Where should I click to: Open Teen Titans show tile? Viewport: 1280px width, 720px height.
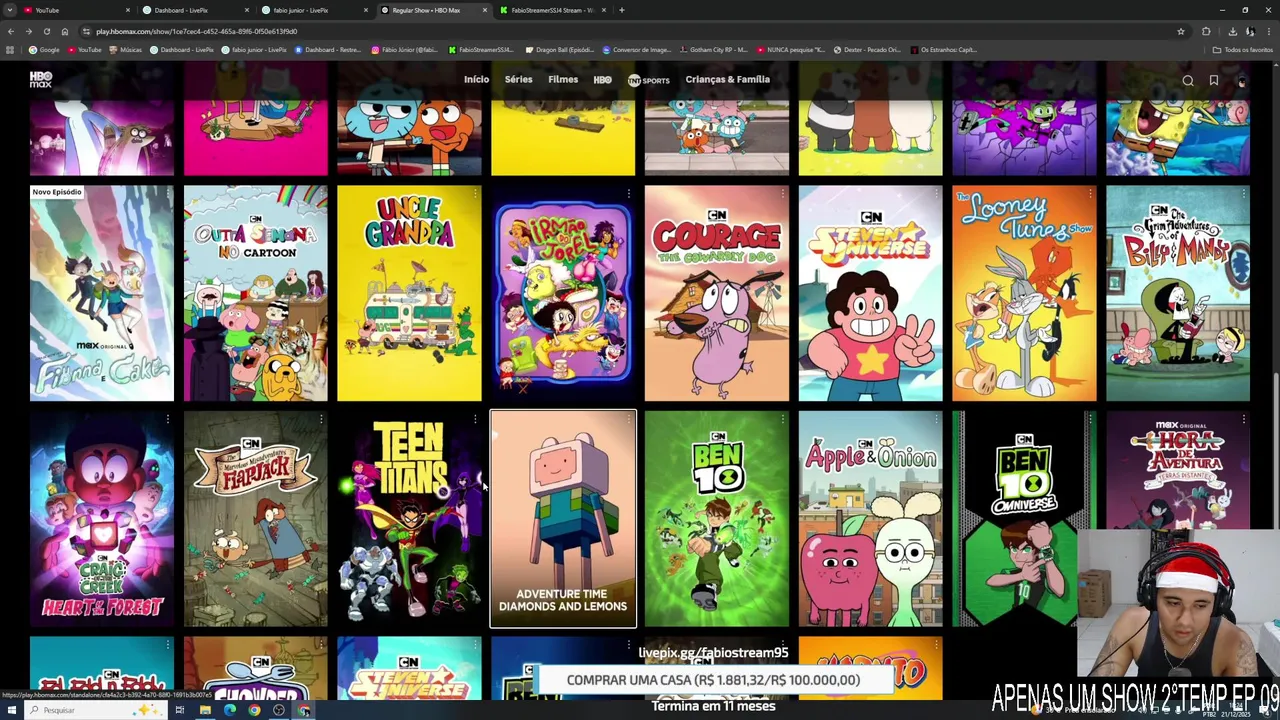click(x=409, y=519)
